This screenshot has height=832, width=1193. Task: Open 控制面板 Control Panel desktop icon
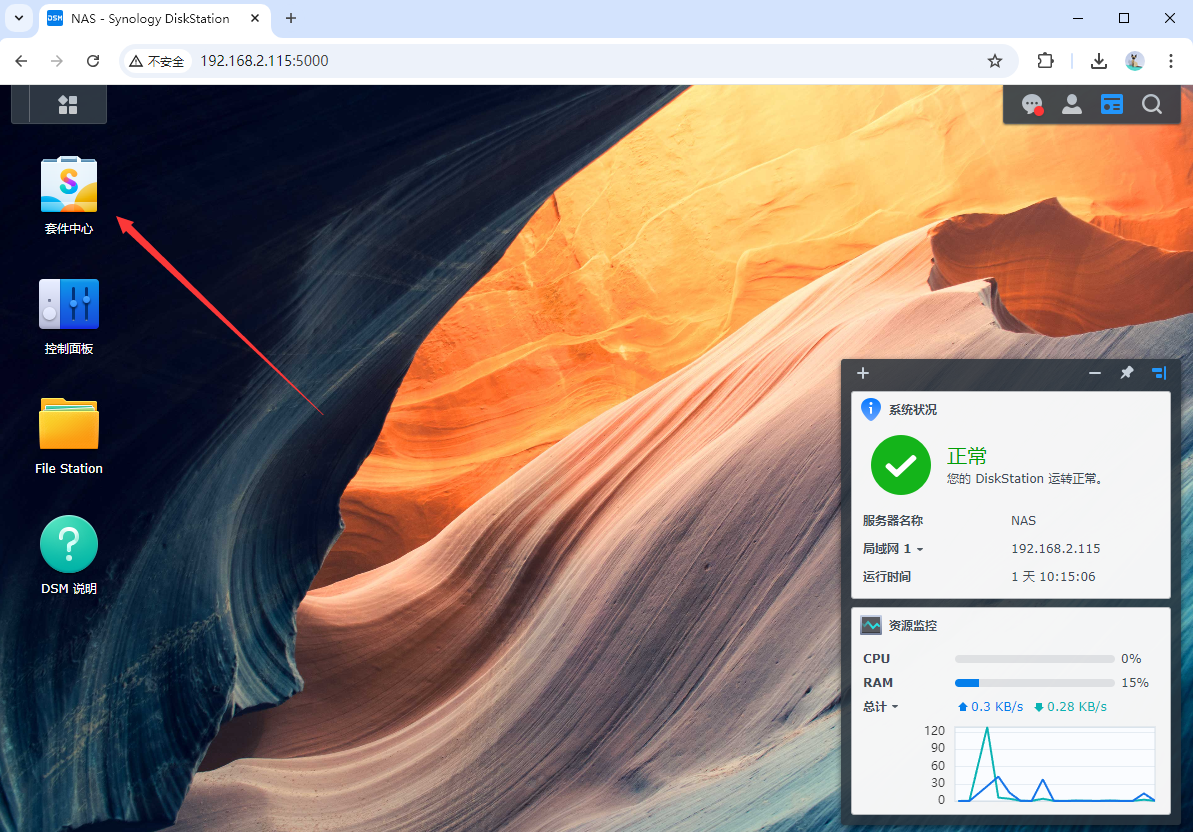pos(69,305)
